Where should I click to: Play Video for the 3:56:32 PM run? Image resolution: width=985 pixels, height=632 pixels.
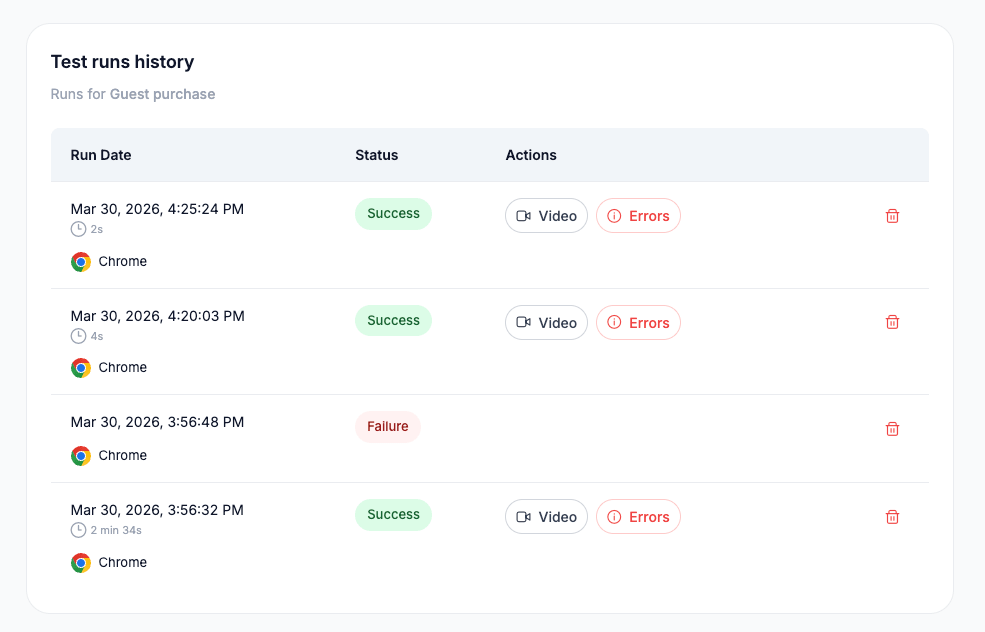point(546,517)
